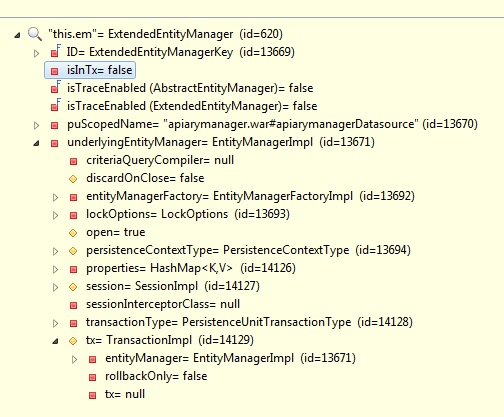Click the red square icon for criteriaQueryCompiler
The image size is (504, 417).
tap(73, 161)
